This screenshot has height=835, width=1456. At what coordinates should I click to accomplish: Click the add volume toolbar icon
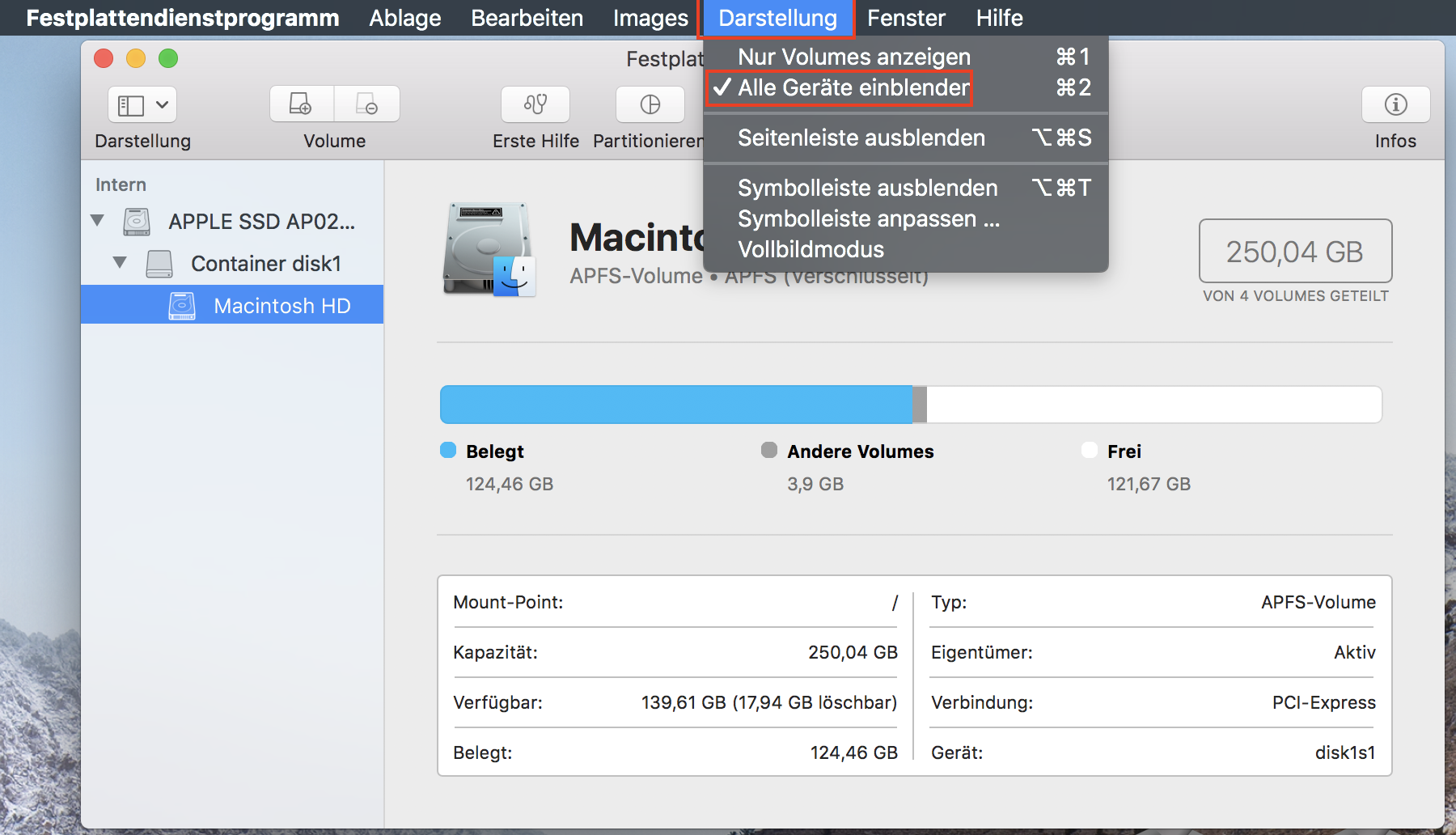click(301, 104)
